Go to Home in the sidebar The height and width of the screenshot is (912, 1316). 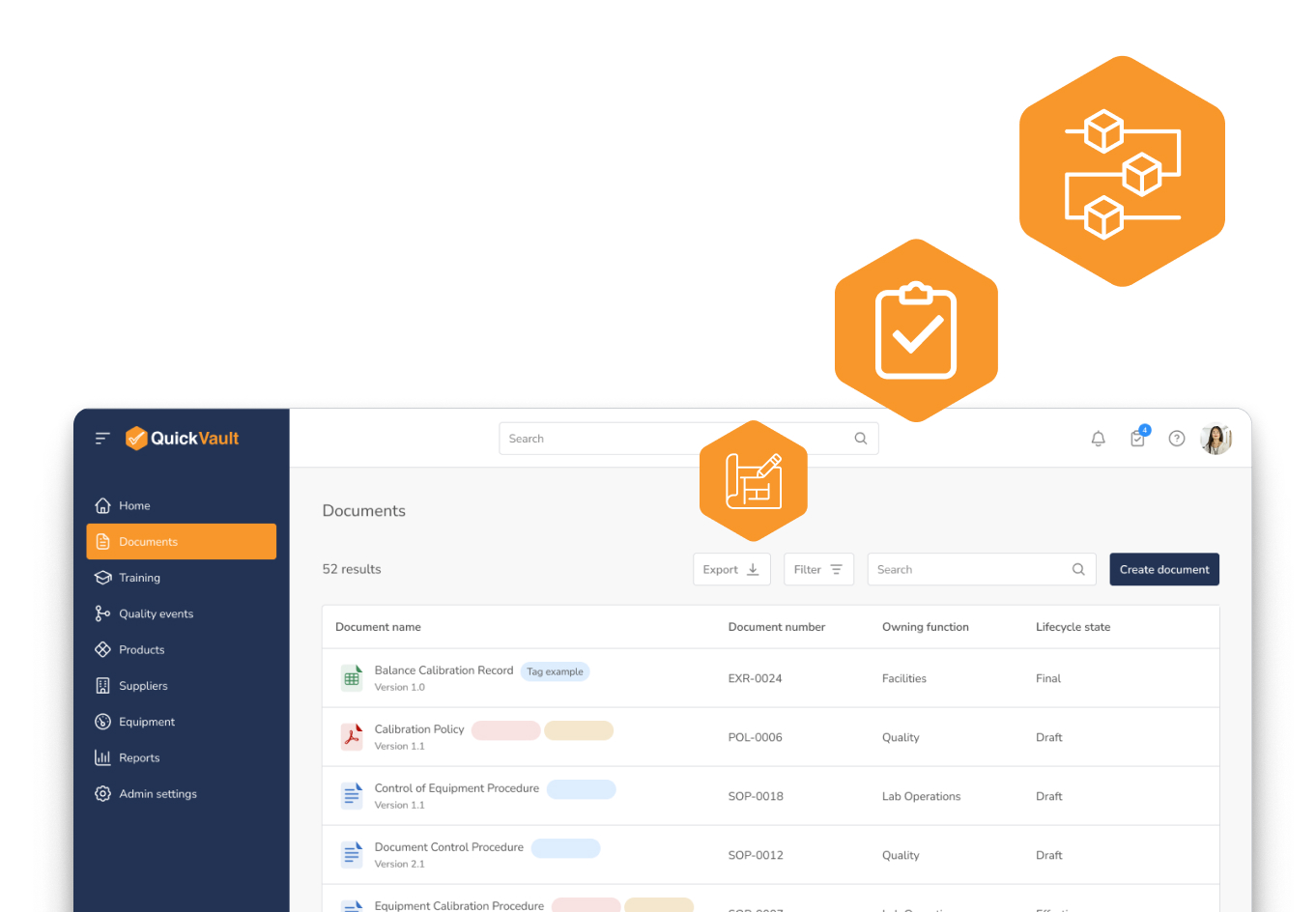[134, 506]
